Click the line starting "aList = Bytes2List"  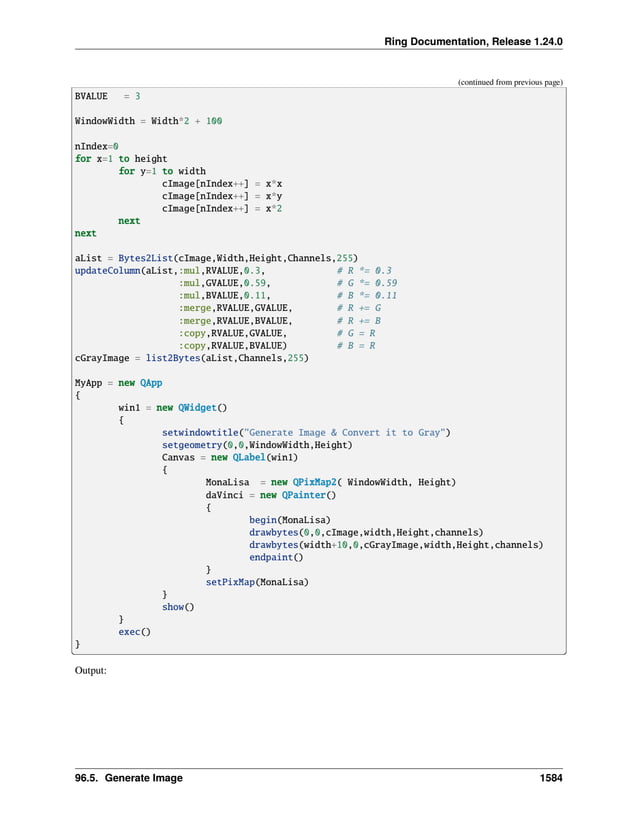click(x=216, y=258)
